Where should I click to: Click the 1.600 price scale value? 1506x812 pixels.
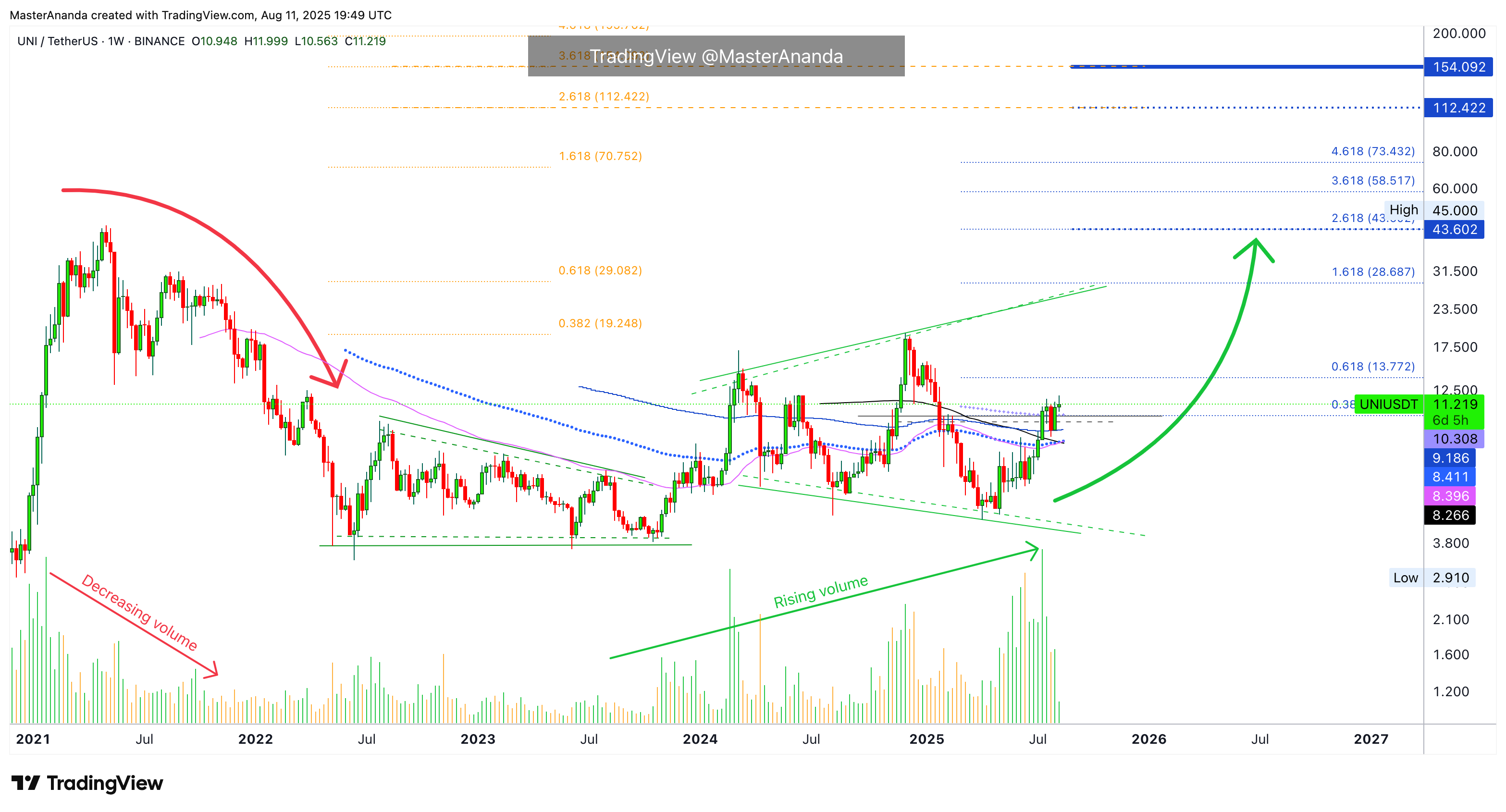[1451, 655]
